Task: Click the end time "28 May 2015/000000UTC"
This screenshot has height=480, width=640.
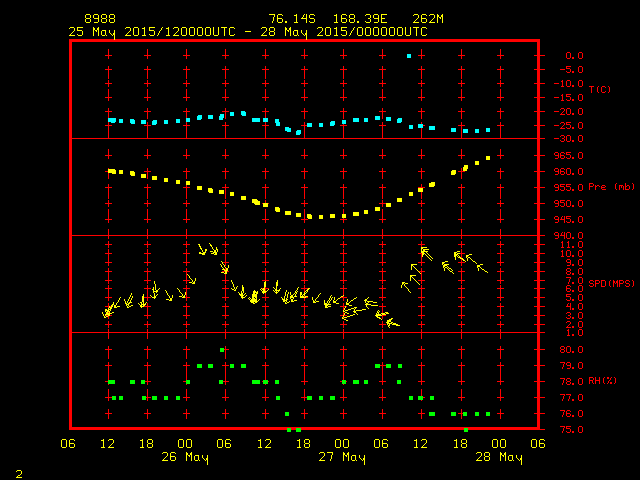Action: (344, 32)
